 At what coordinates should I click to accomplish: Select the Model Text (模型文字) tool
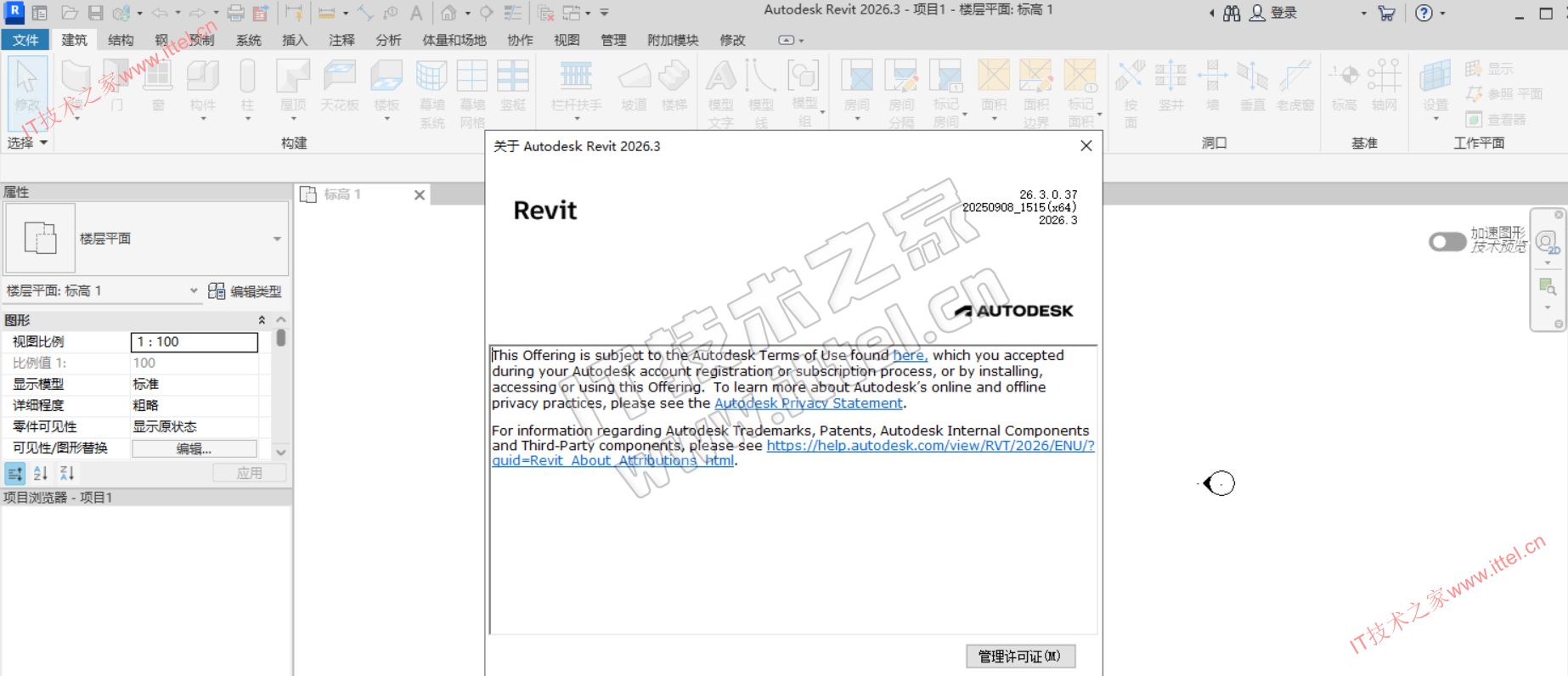pos(720,93)
